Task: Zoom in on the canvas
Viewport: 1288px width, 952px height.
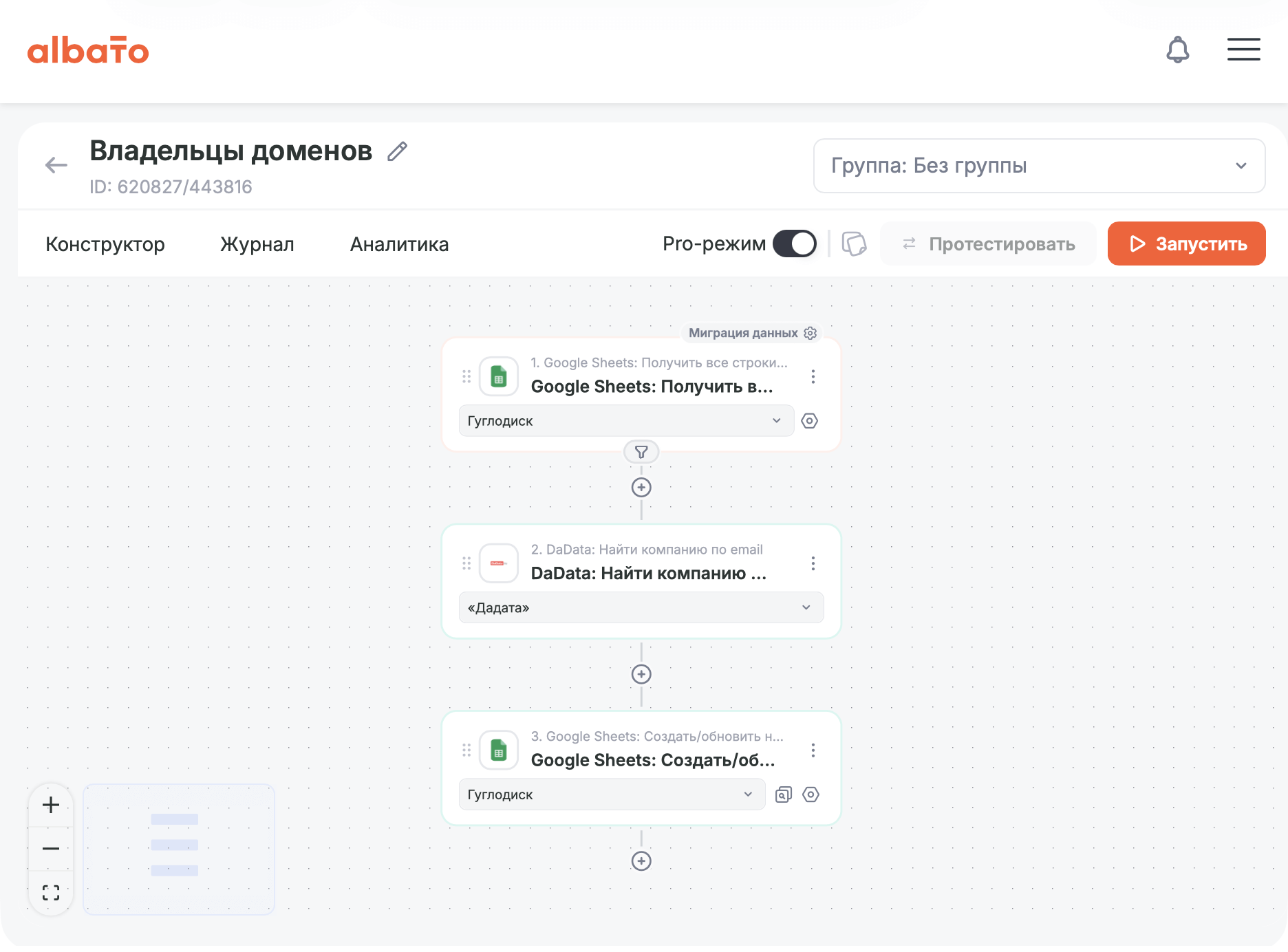Action: click(x=51, y=805)
